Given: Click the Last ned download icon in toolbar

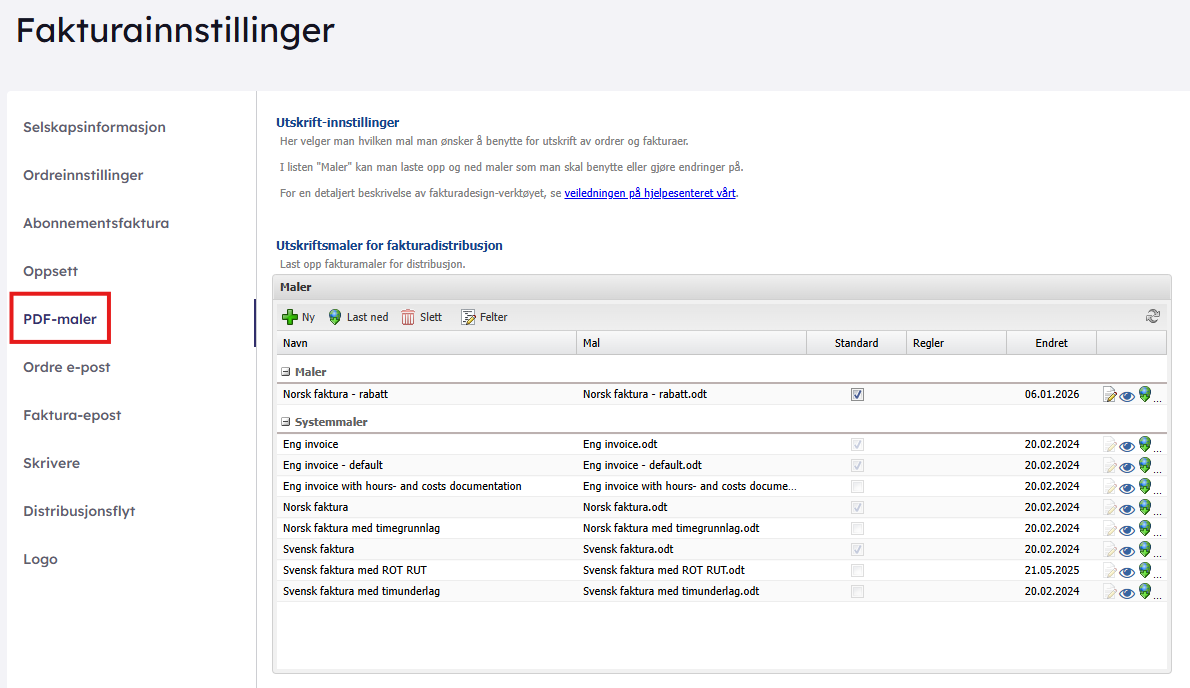Looking at the screenshot, I should [335, 317].
